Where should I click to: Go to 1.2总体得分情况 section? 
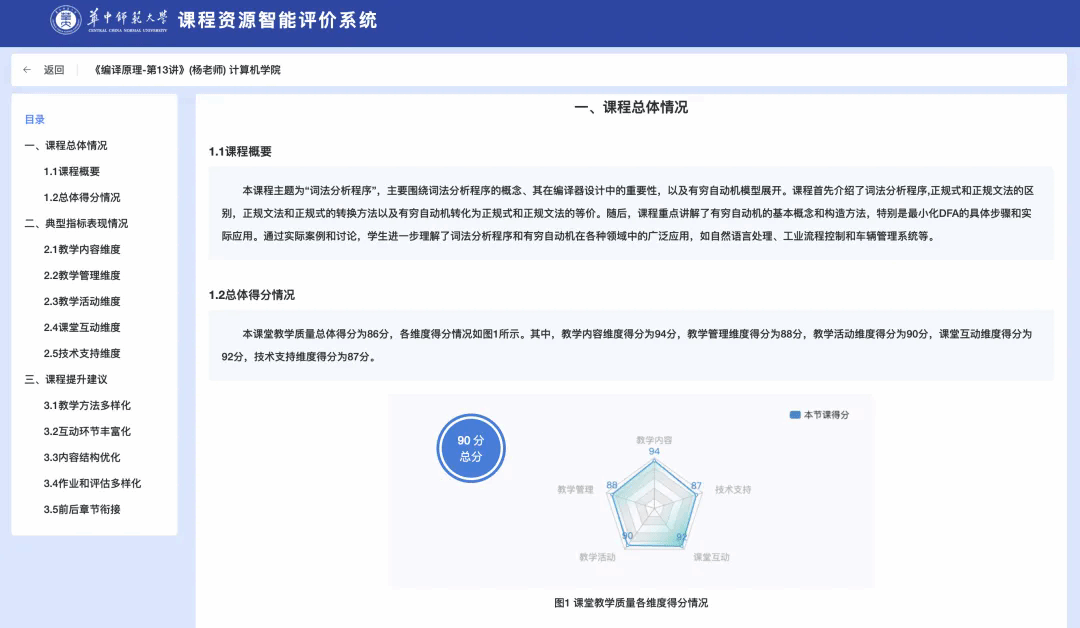[x=82, y=197]
